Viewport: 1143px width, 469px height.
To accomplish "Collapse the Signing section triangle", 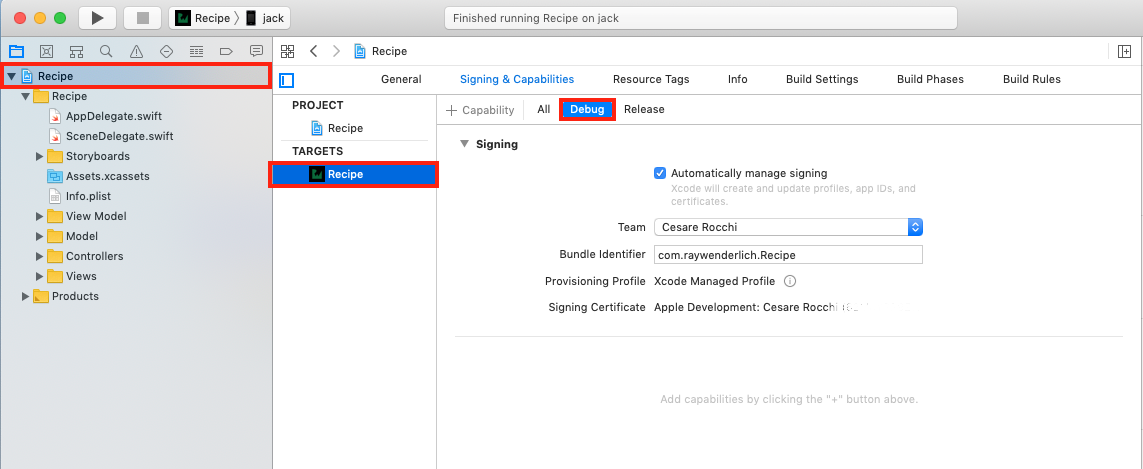I will coord(464,144).
